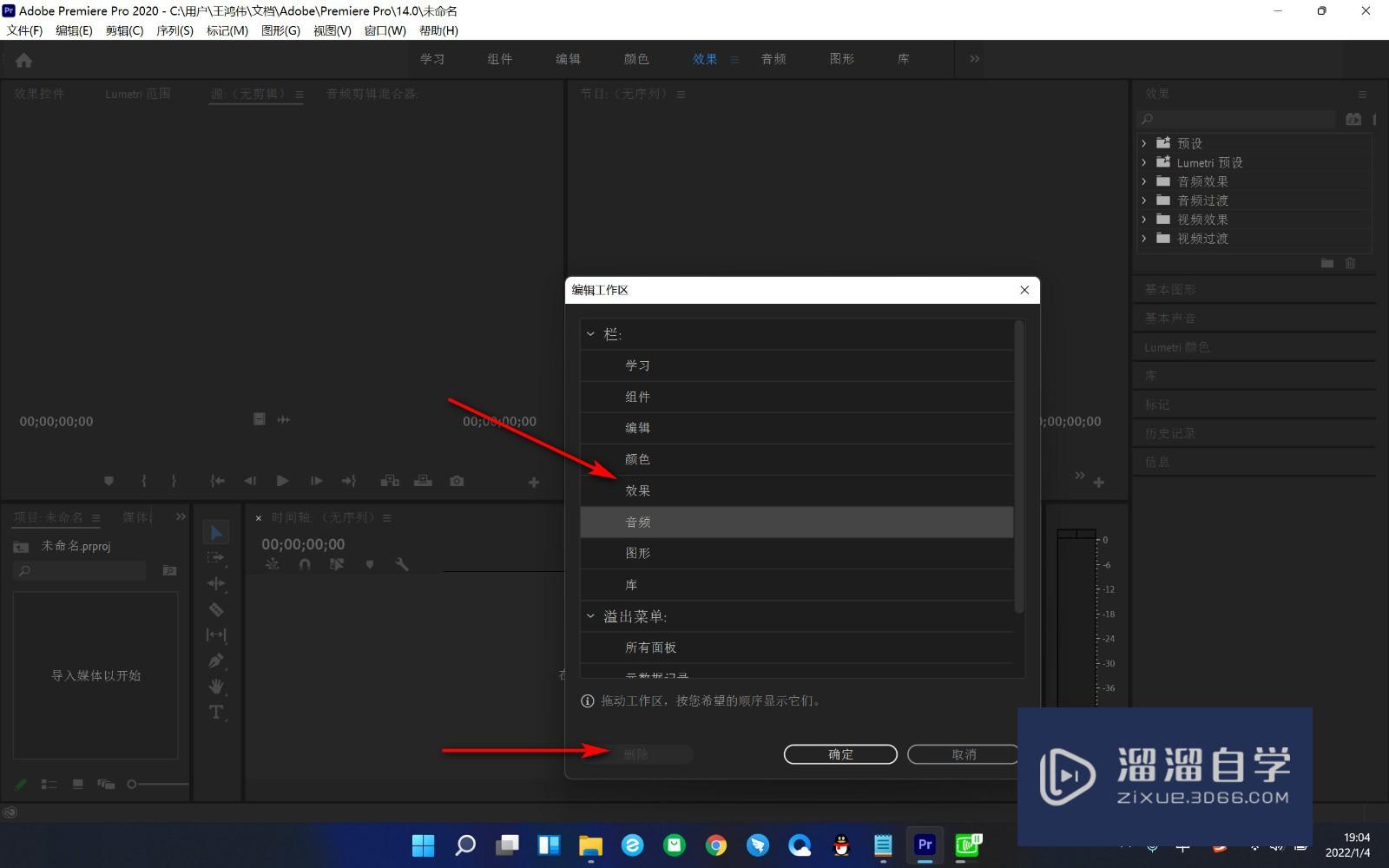The width and height of the screenshot is (1389, 868).
Task: Open Windows Start button on taskbar
Action: pyautogui.click(x=423, y=845)
